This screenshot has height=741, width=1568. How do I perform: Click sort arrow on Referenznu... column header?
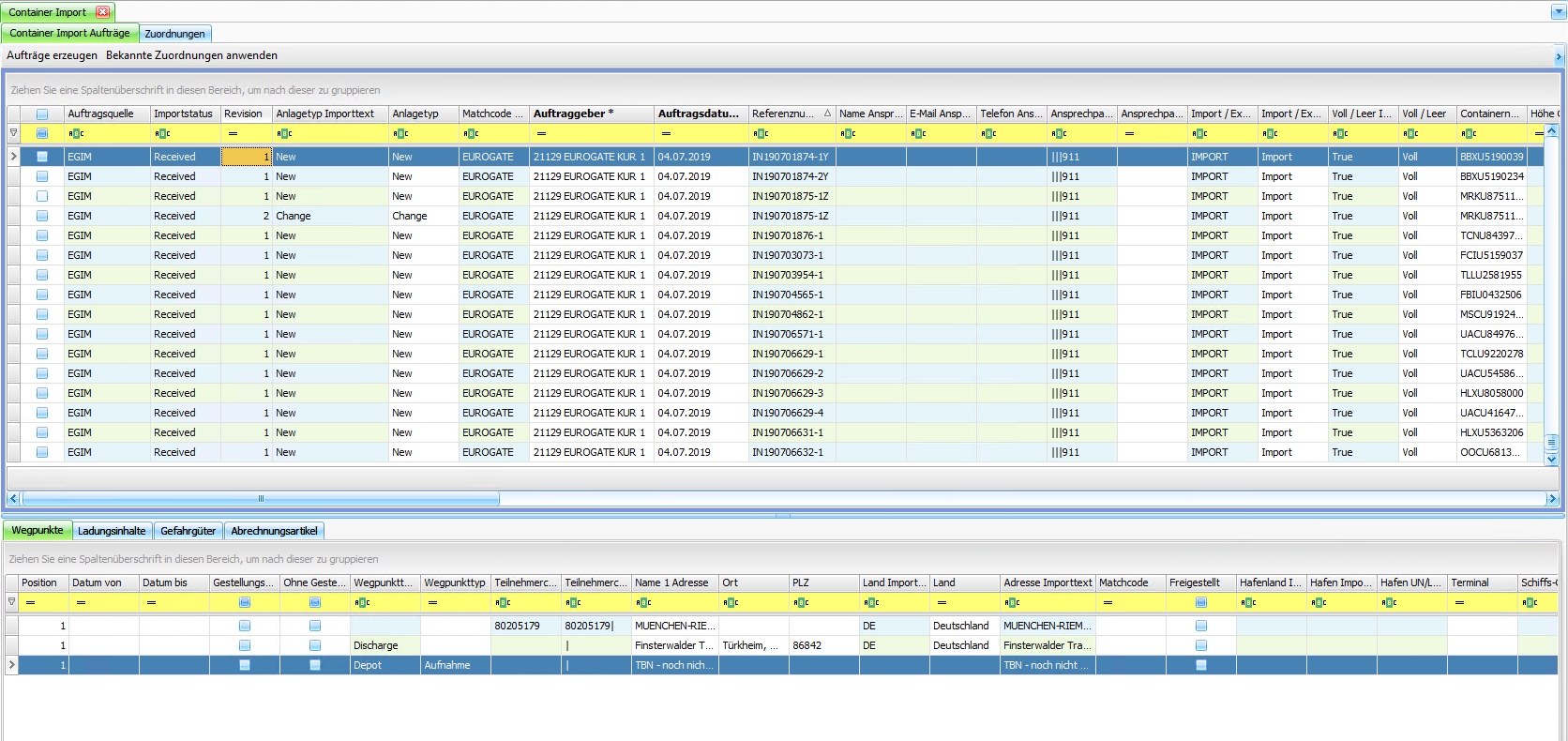[827, 113]
